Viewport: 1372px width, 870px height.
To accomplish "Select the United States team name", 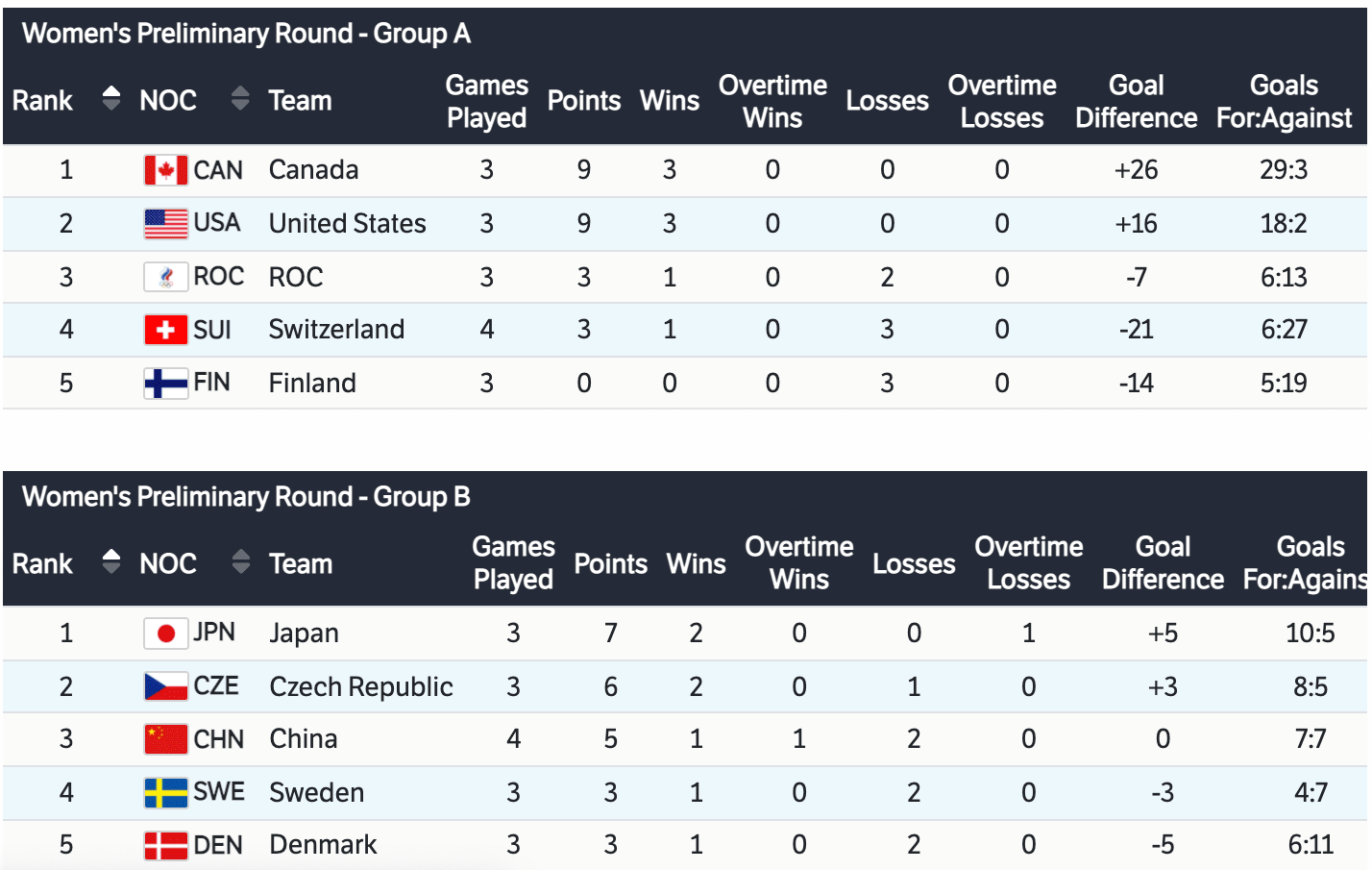I will click(347, 224).
